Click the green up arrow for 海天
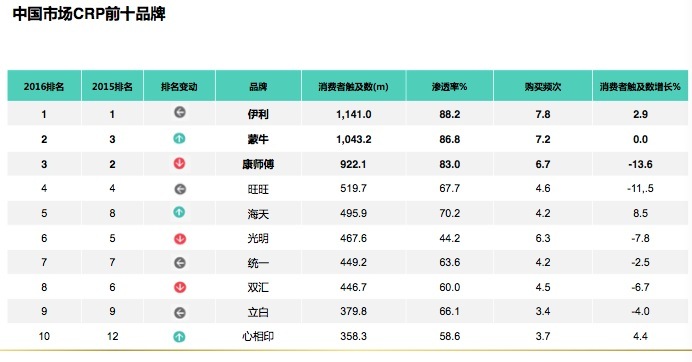This screenshot has height=362, width=692. 179,212
